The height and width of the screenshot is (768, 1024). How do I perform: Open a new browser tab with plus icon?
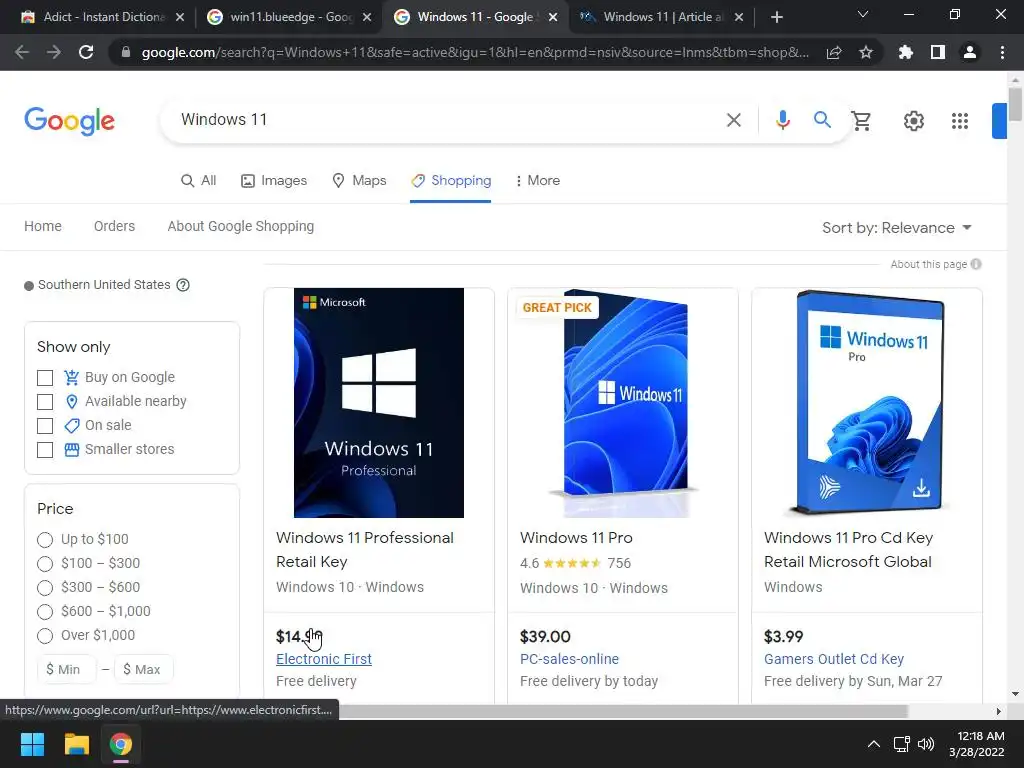coord(776,17)
